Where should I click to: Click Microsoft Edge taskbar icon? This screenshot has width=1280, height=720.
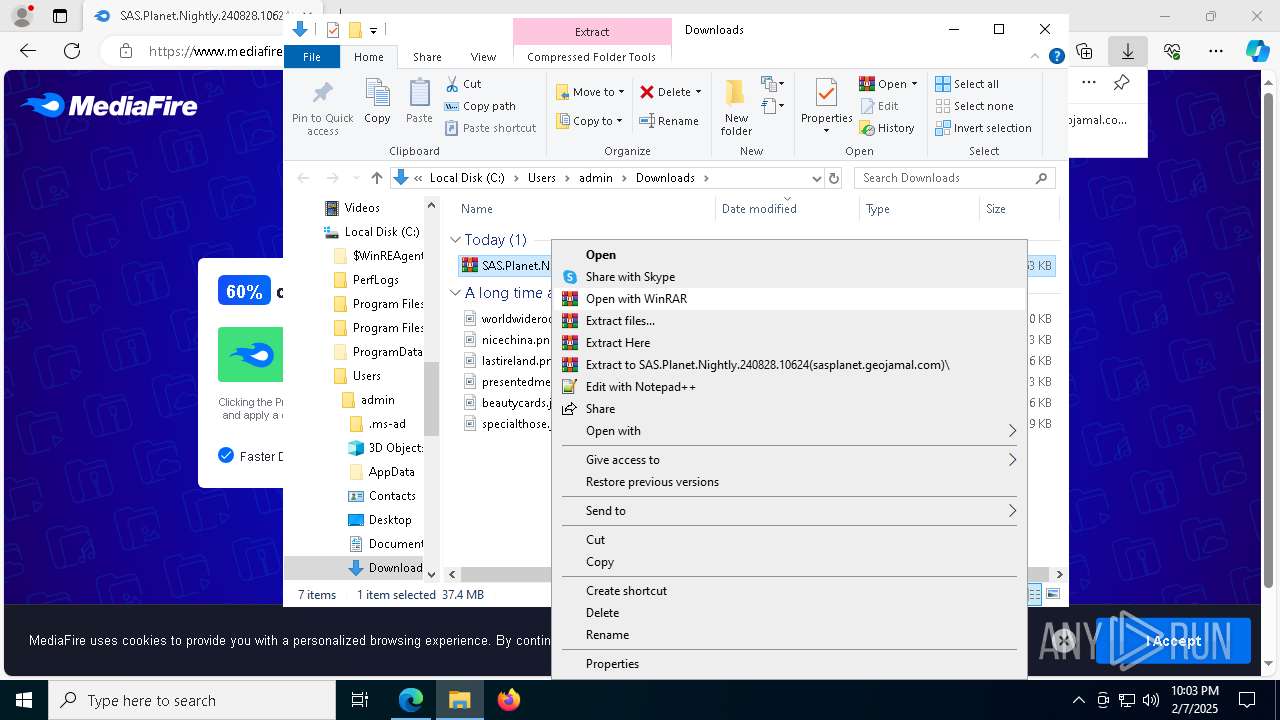411,700
